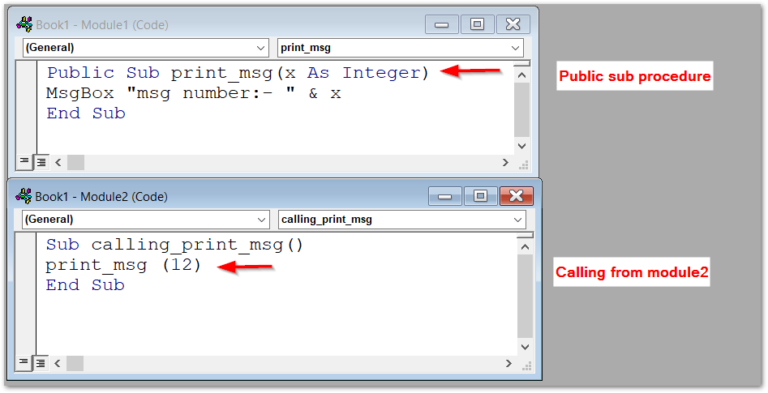Close the Module2 code window
This screenshot has height=393, width=768.
click(516, 196)
